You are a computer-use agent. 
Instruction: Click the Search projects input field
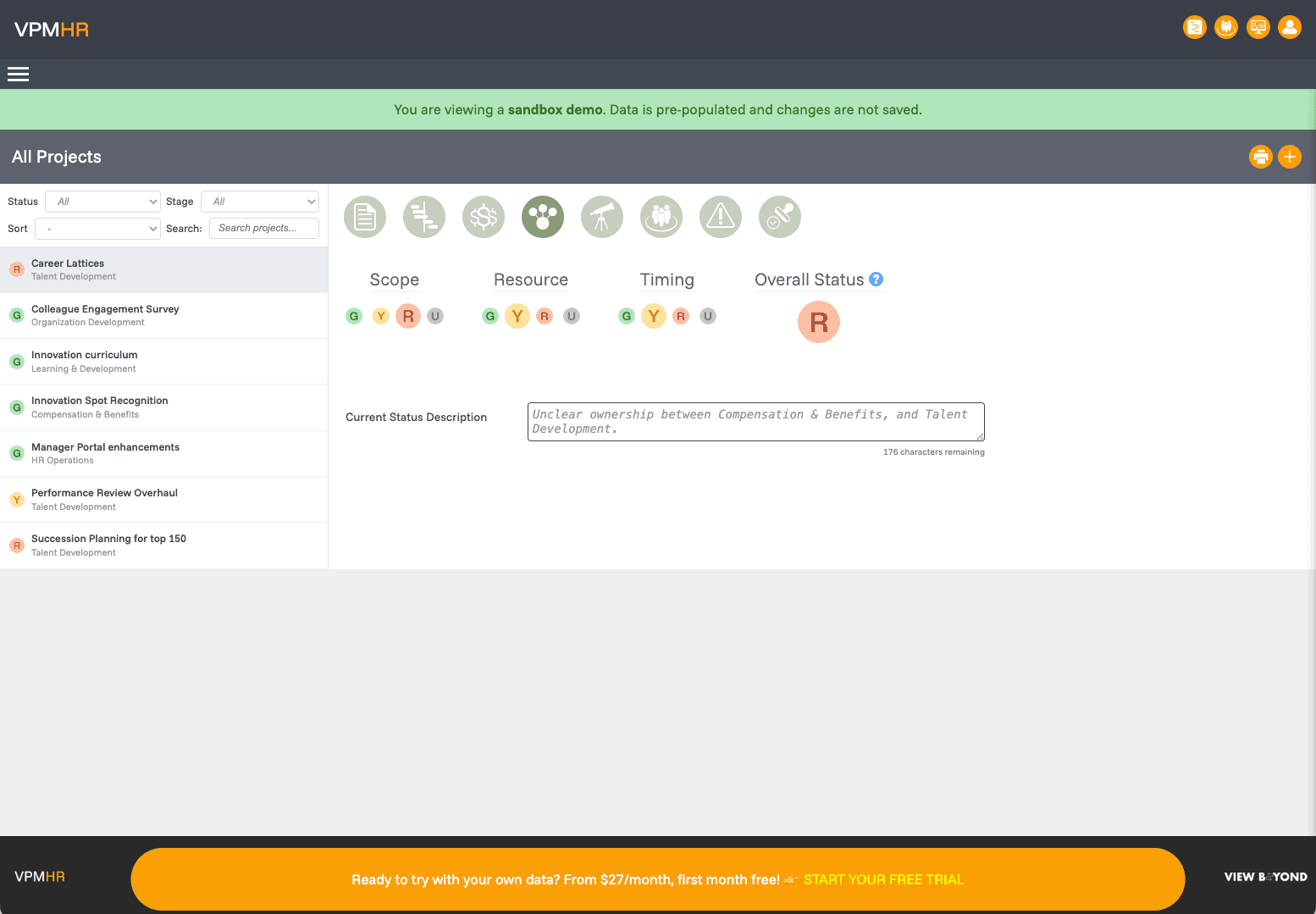[264, 229]
